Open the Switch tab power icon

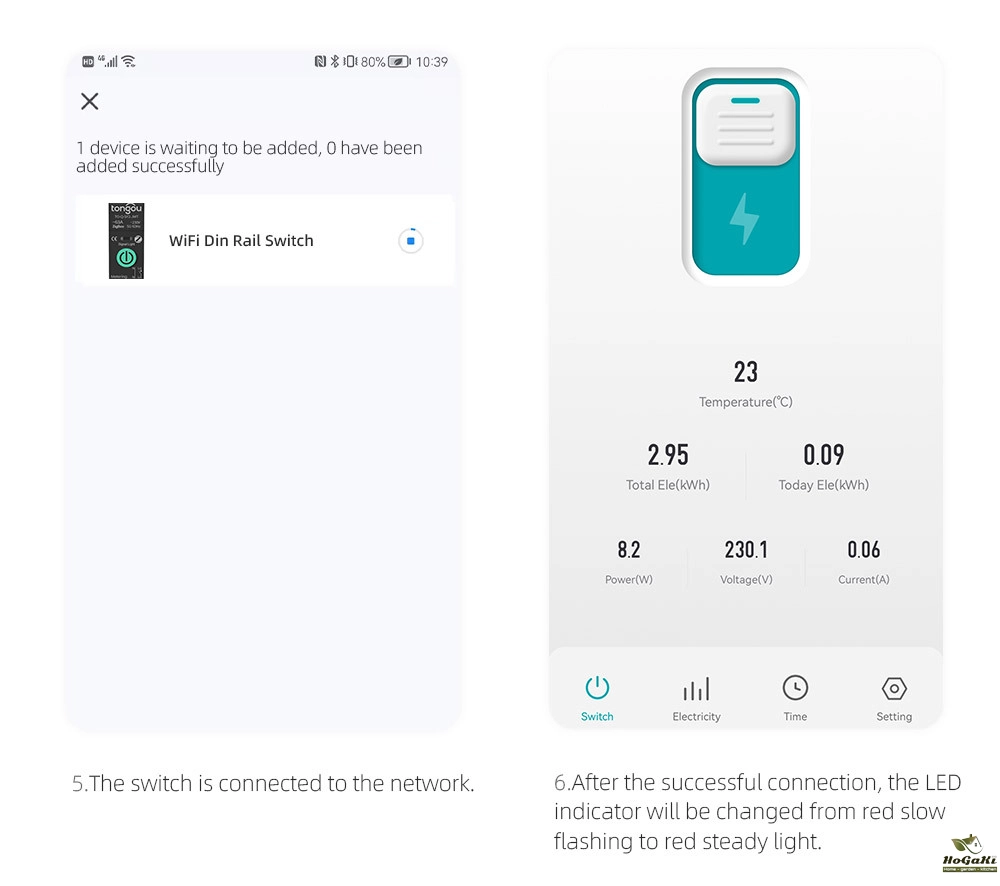pyautogui.click(x=597, y=688)
